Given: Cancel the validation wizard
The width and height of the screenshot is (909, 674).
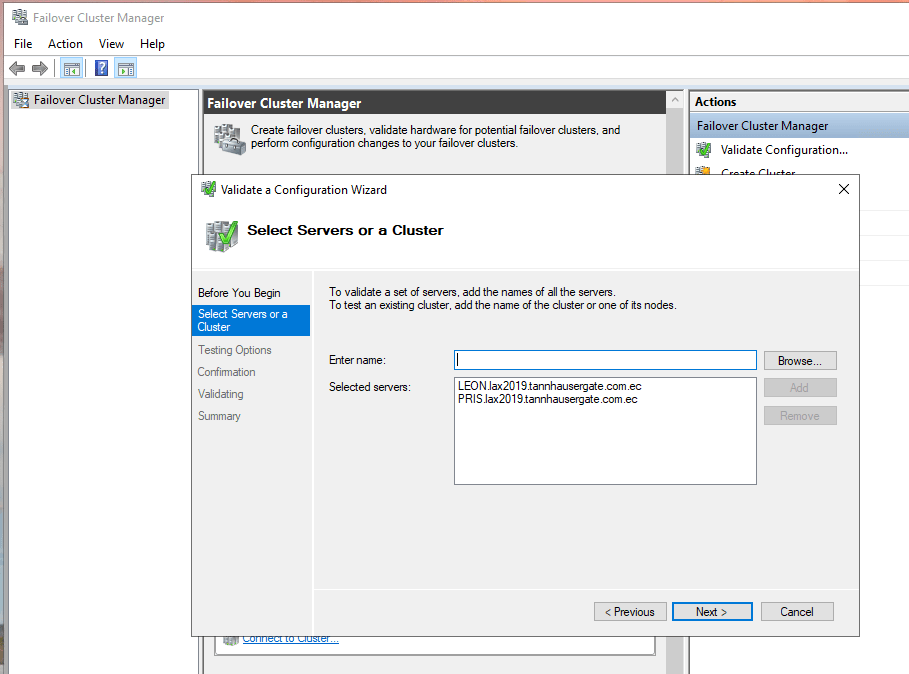Looking at the screenshot, I should (797, 612).
